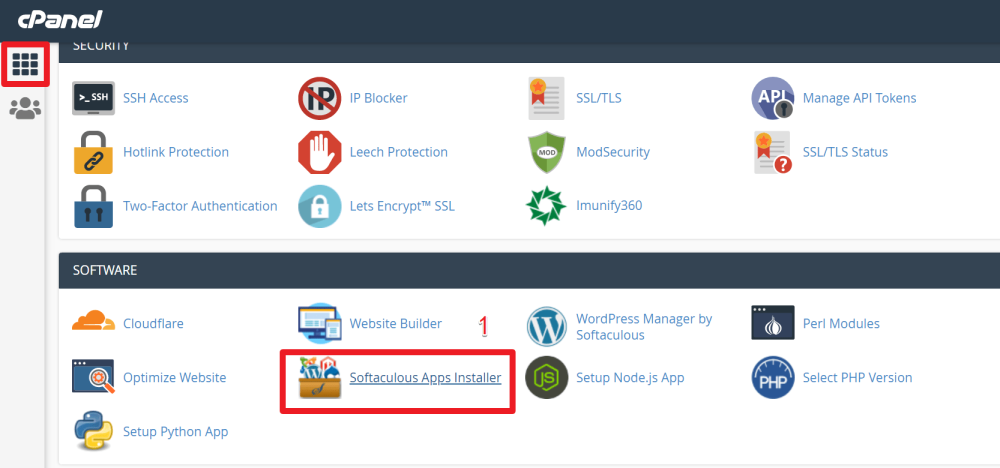The height and width of the screenshot is (468, 1000).
Task: Click the Lets Encrypt SSL icon
Action: point(320,207)
